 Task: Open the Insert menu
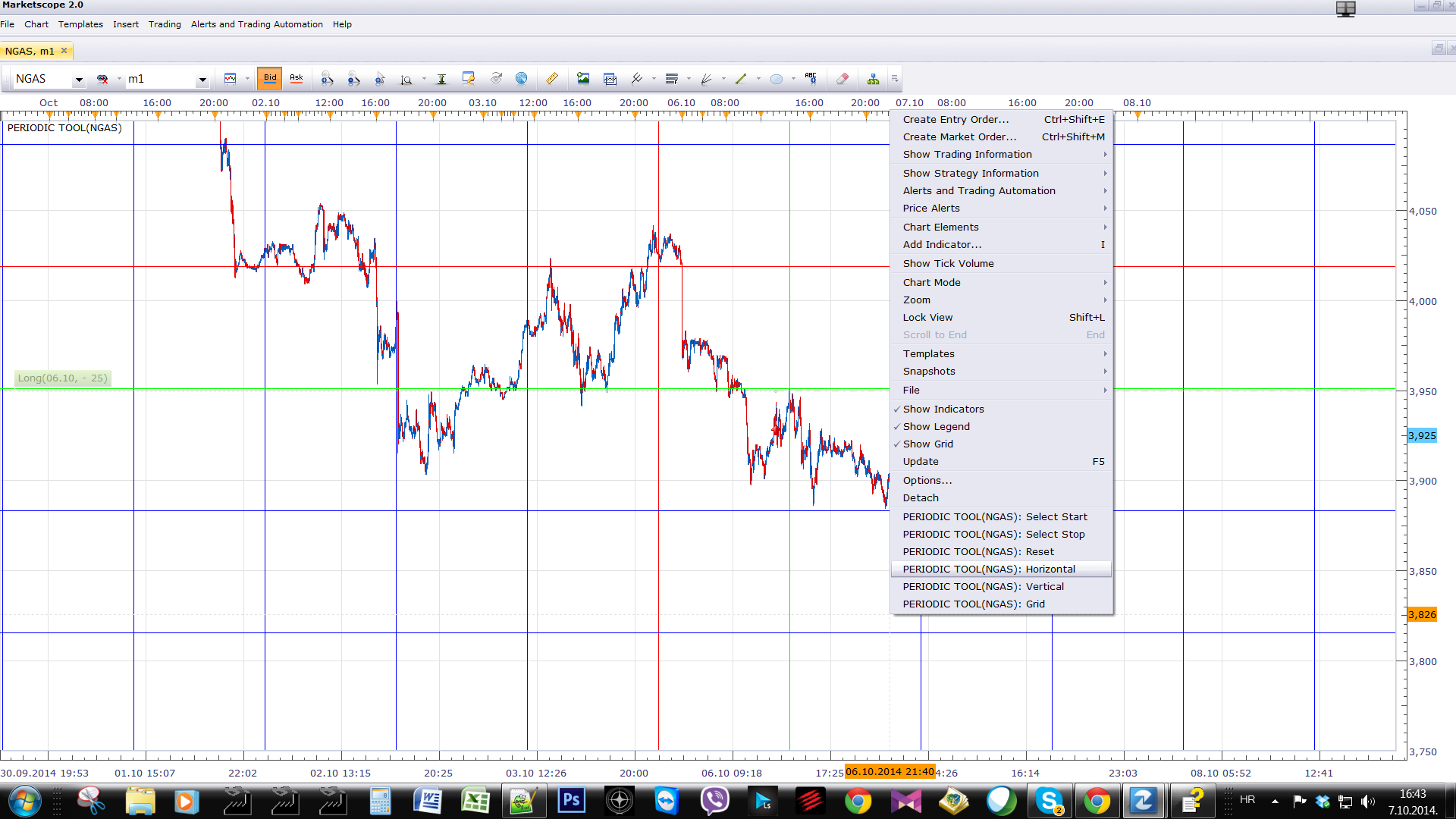(126, 24)
